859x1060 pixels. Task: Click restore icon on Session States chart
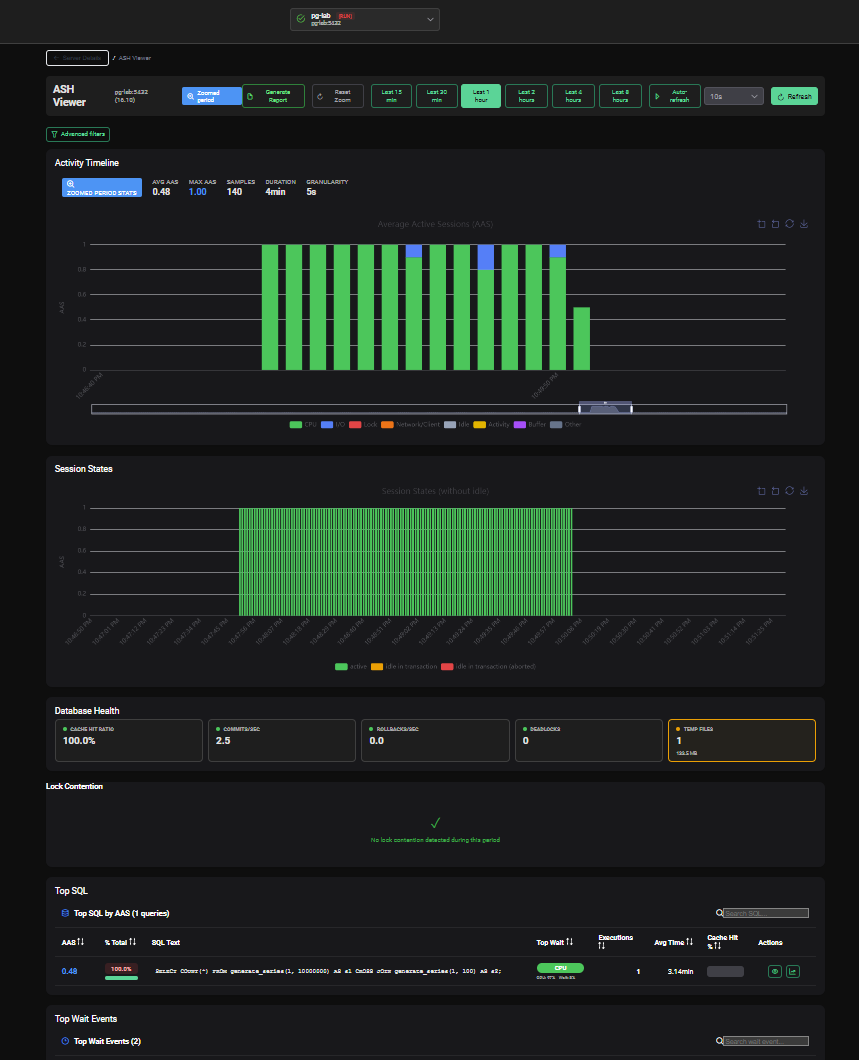pos(789,491)
